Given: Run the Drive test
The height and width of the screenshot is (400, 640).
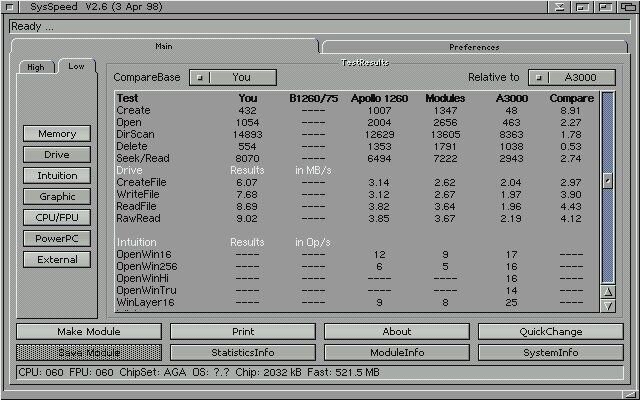Looking at the screenshot, I should coord(57,155).
